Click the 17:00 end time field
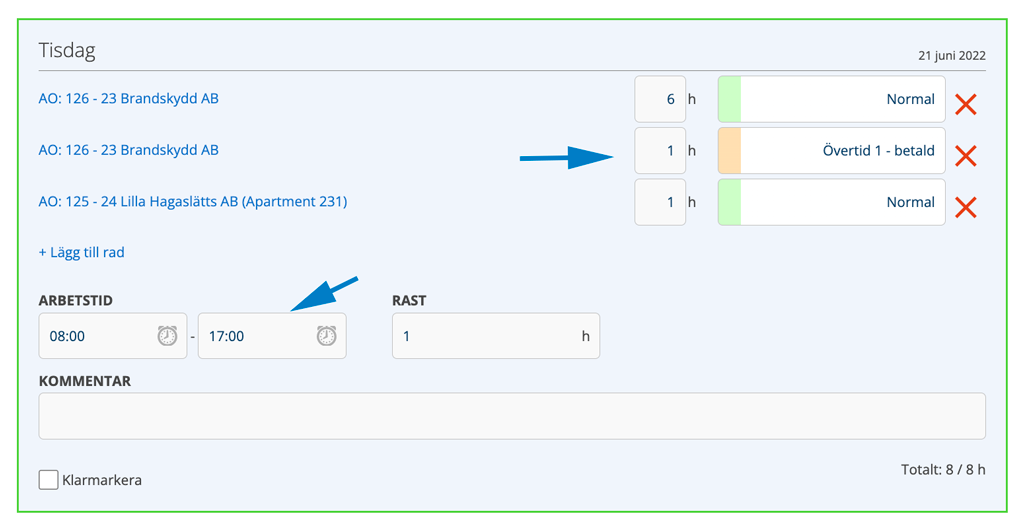 click(x=272, y=336)
